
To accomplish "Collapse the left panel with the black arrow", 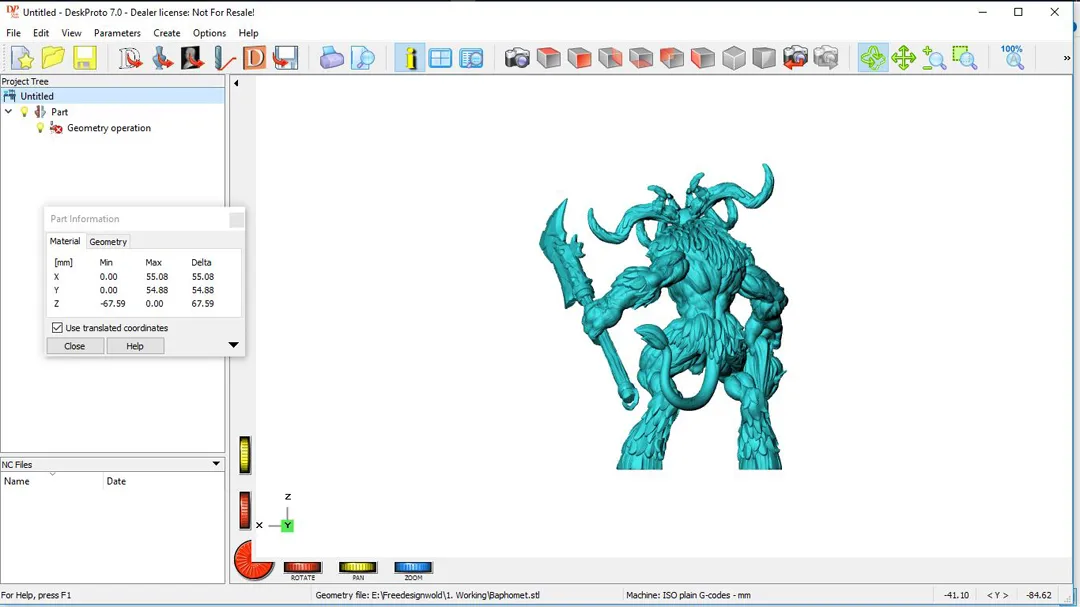I will [236, 83].
